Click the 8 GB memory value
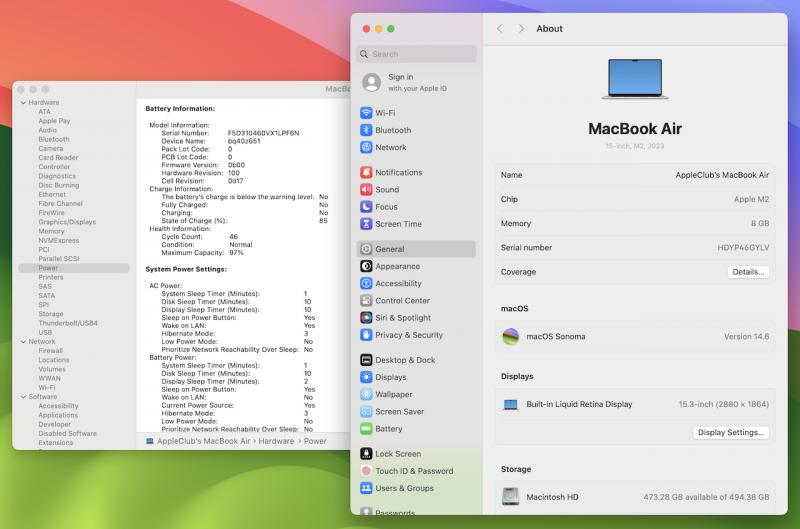800x529 pixels. (x=760, y=223)
